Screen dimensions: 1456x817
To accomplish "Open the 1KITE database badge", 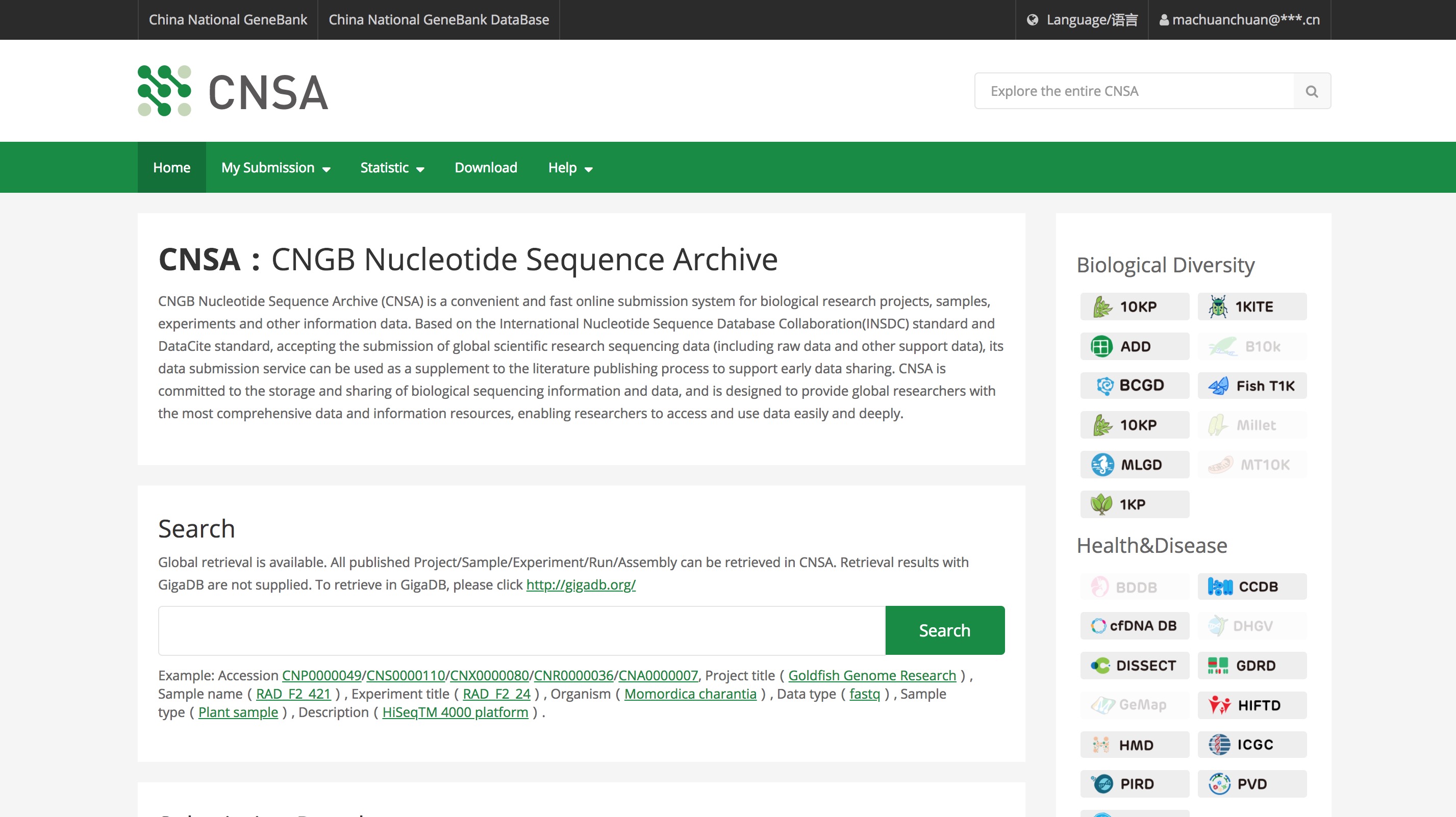I will point(1252,307).
